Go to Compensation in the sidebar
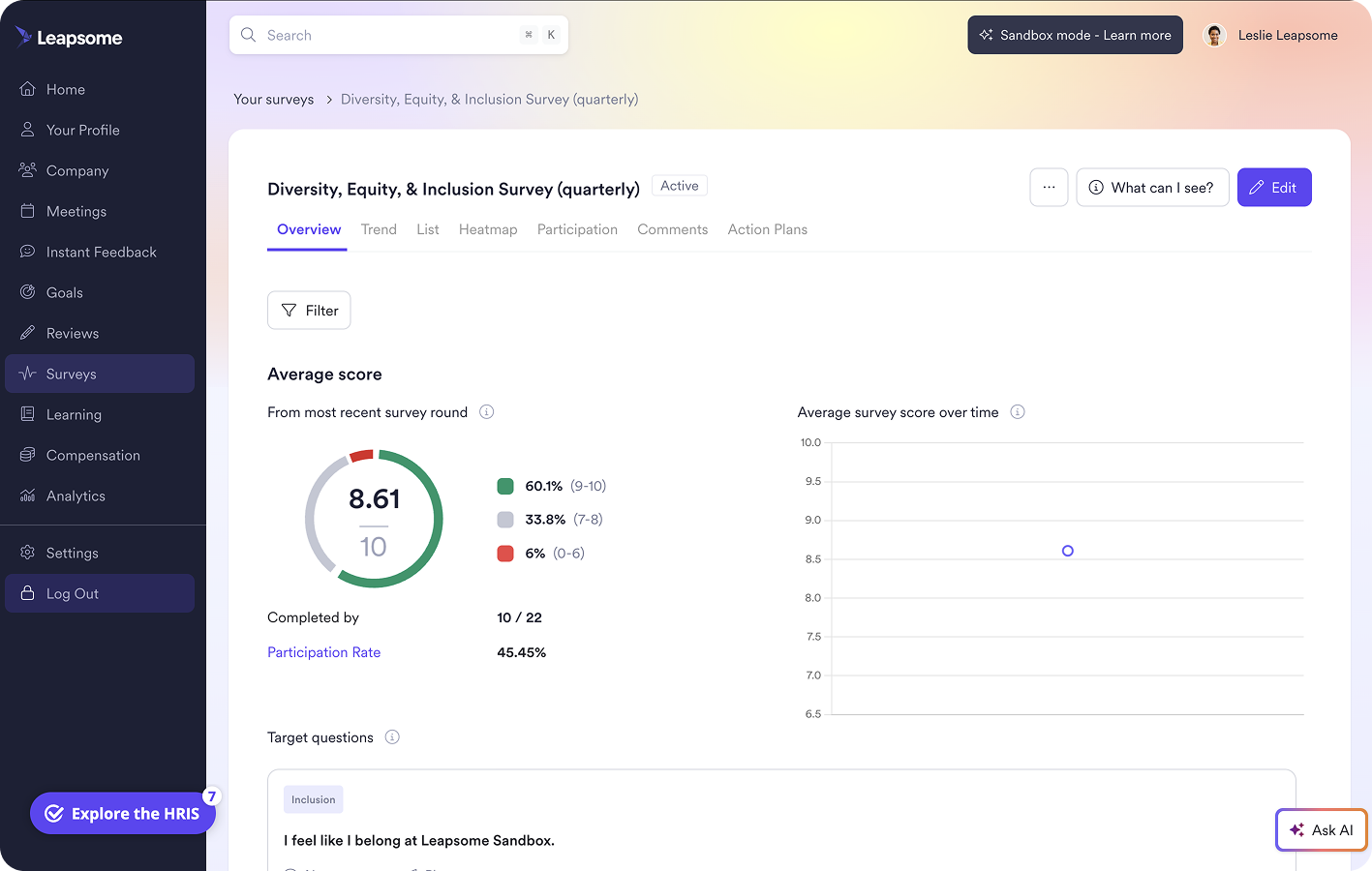 pos(92,455)
